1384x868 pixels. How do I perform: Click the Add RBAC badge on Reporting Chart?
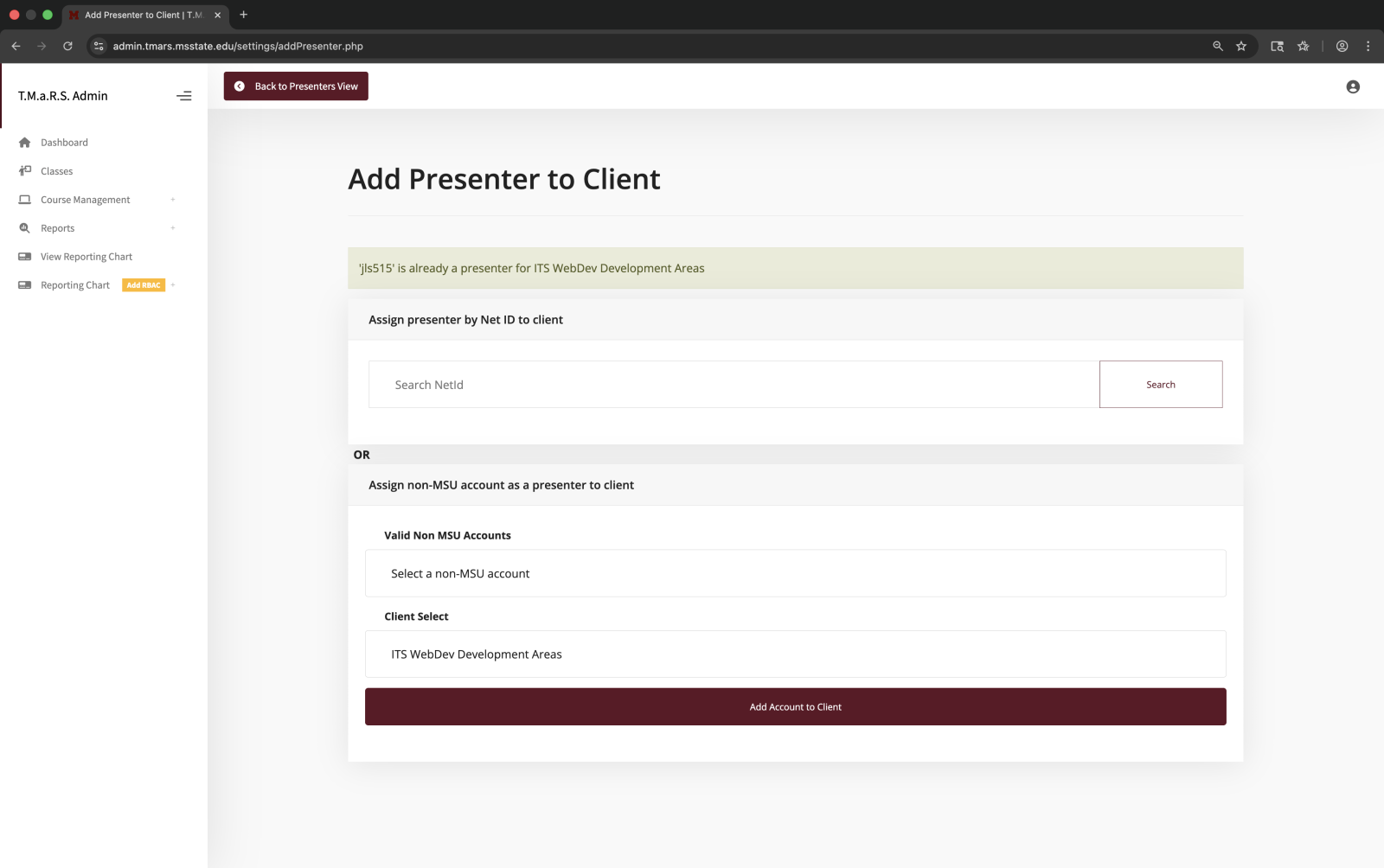pyautogui.click(x=143, y=284)
